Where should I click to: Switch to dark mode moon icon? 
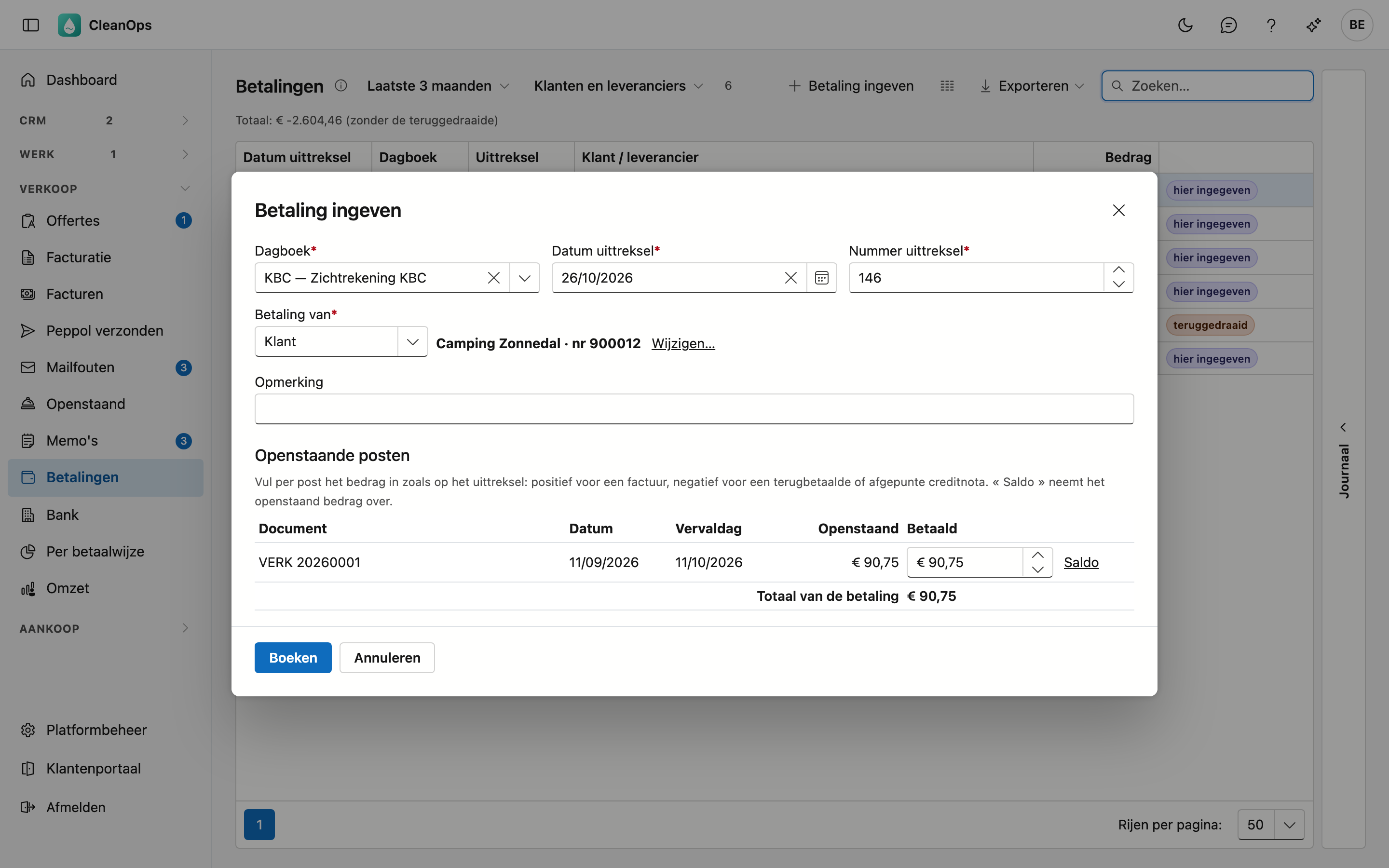pyautogui.click(x=1185, y=25)
